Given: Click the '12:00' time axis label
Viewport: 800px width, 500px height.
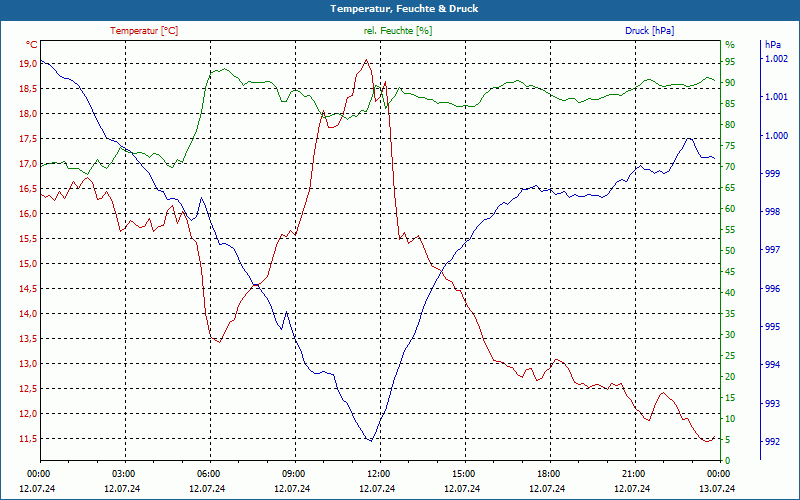Looking at the screenshot, I should [x=378, y=473].
